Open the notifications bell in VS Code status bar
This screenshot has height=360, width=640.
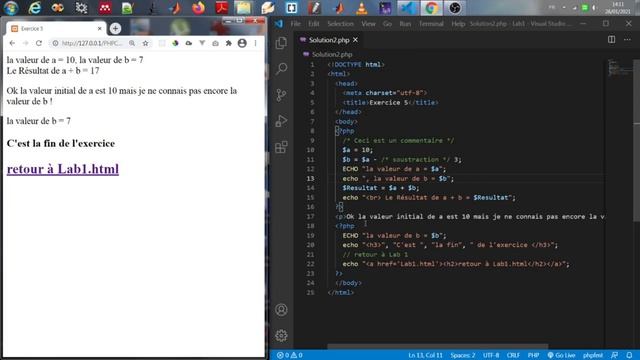point(629,355)
